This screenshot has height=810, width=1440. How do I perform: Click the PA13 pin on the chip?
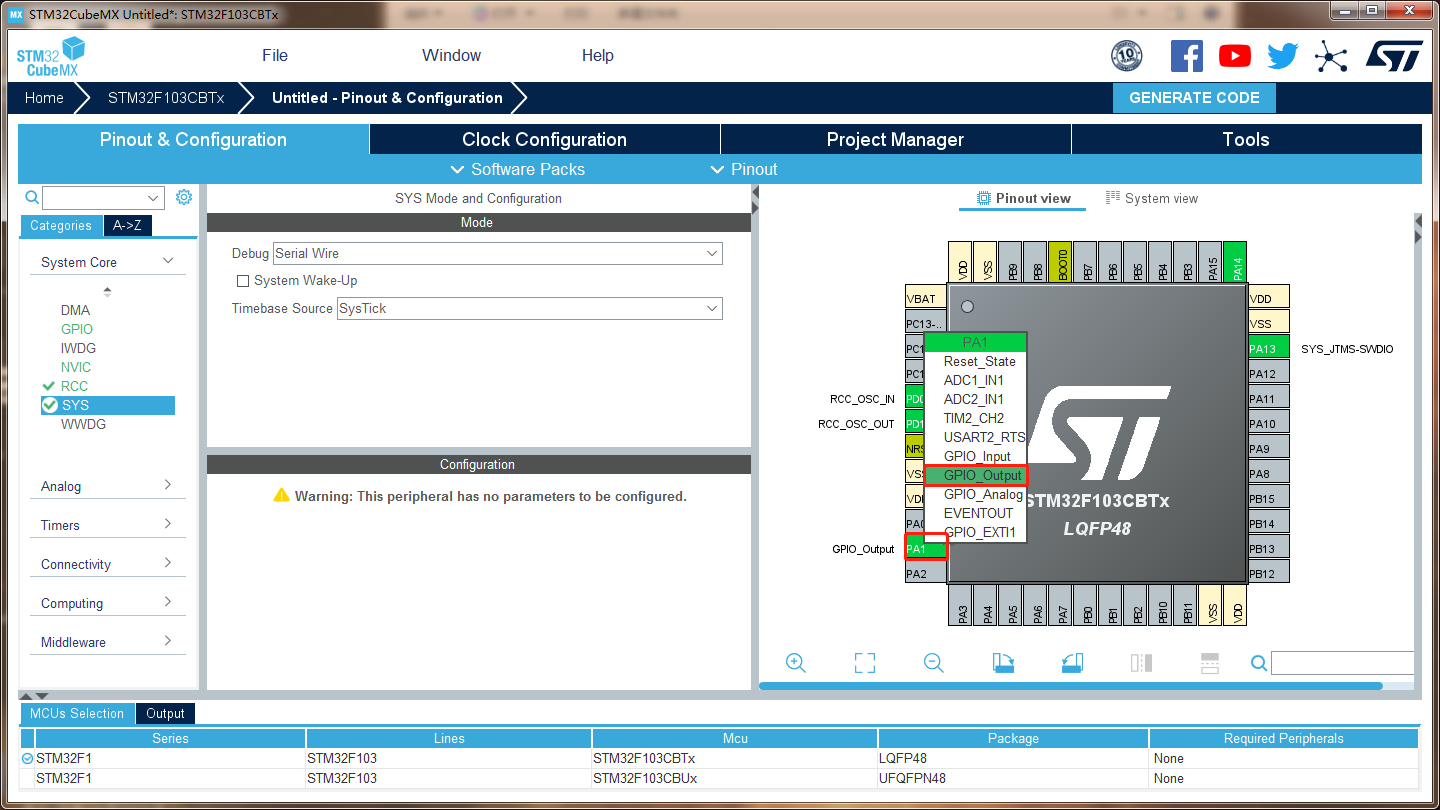[1269, 349]
